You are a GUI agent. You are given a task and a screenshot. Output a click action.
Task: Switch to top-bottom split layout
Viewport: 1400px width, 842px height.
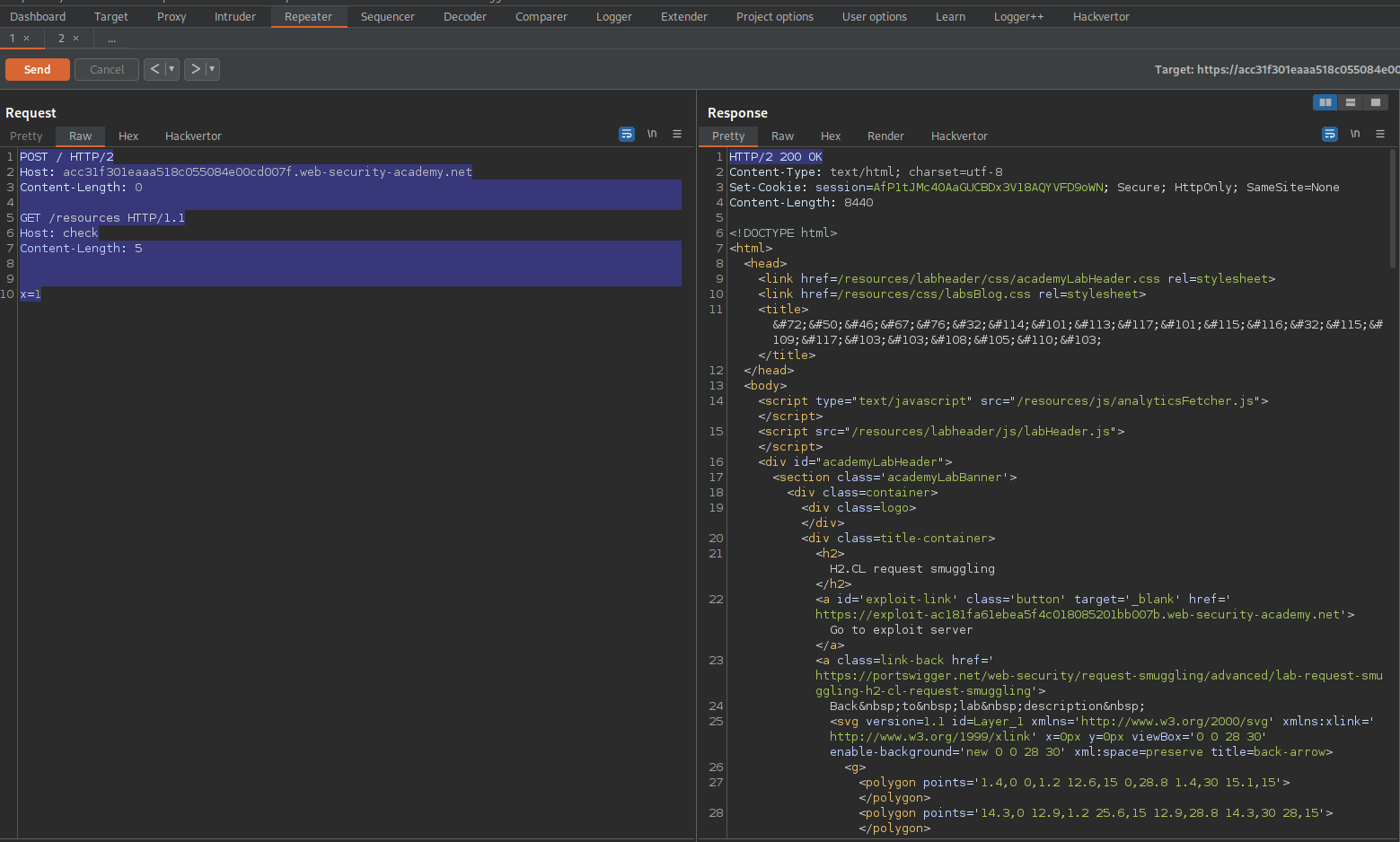pyautogui.click(x=1351, y=102)
